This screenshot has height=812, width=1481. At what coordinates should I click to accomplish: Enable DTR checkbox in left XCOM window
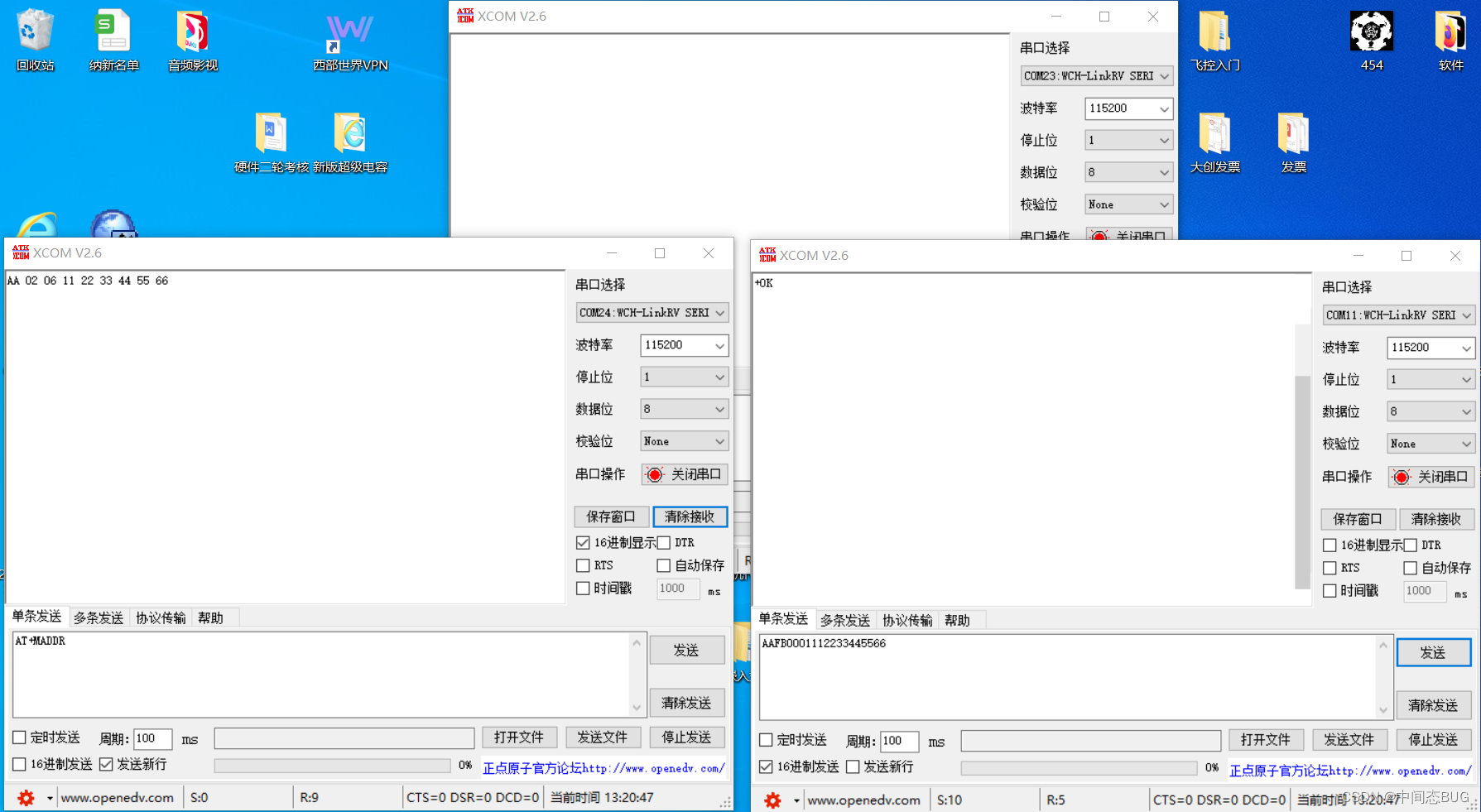pyautogui.click(x=663, y=543)
